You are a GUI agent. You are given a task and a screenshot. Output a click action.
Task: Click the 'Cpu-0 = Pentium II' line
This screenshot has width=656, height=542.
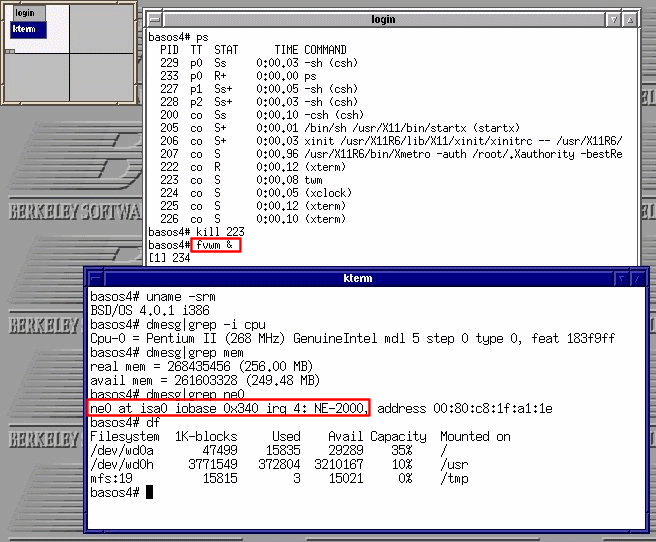[352, 338]
